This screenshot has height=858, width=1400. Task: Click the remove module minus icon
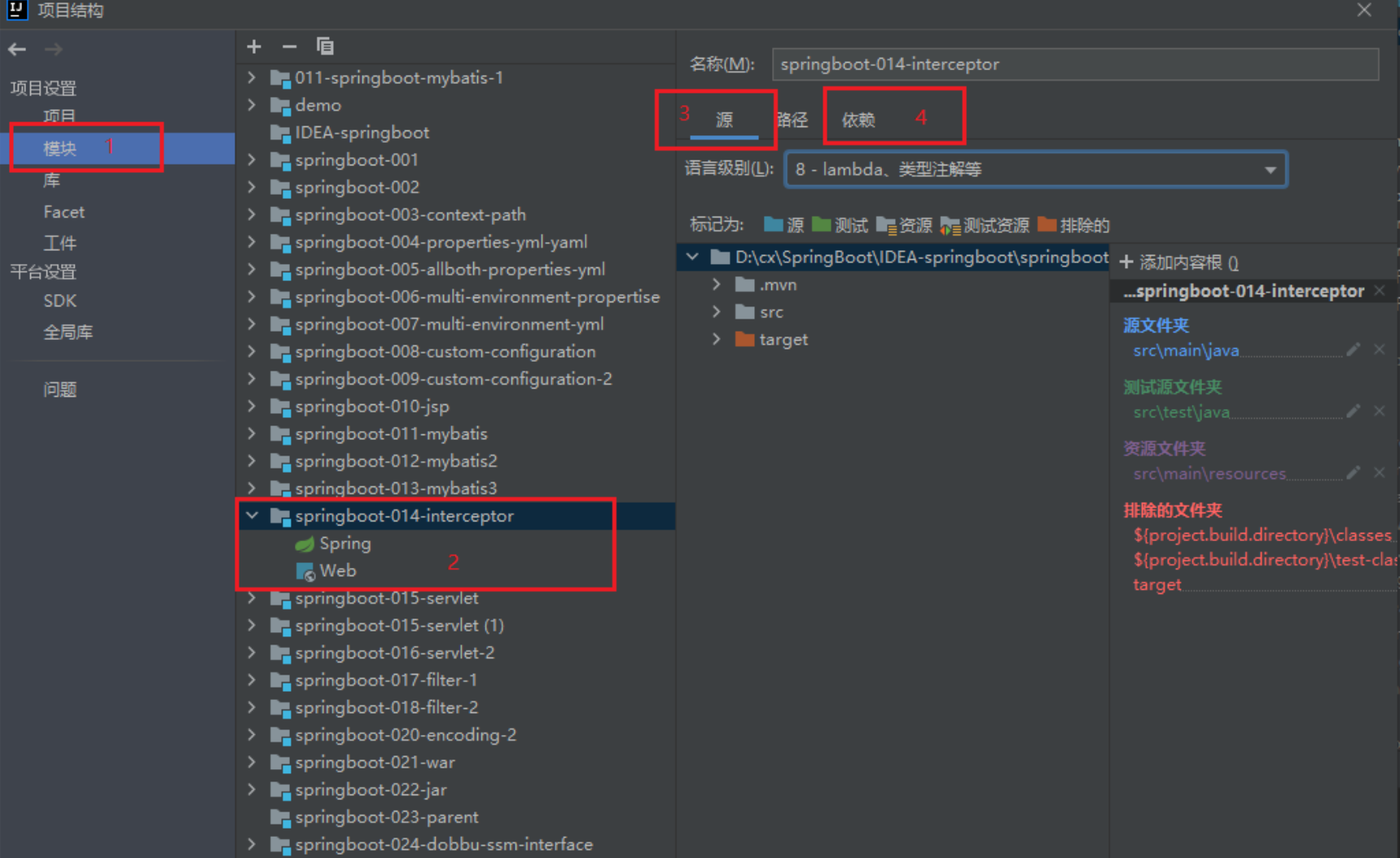289,46
